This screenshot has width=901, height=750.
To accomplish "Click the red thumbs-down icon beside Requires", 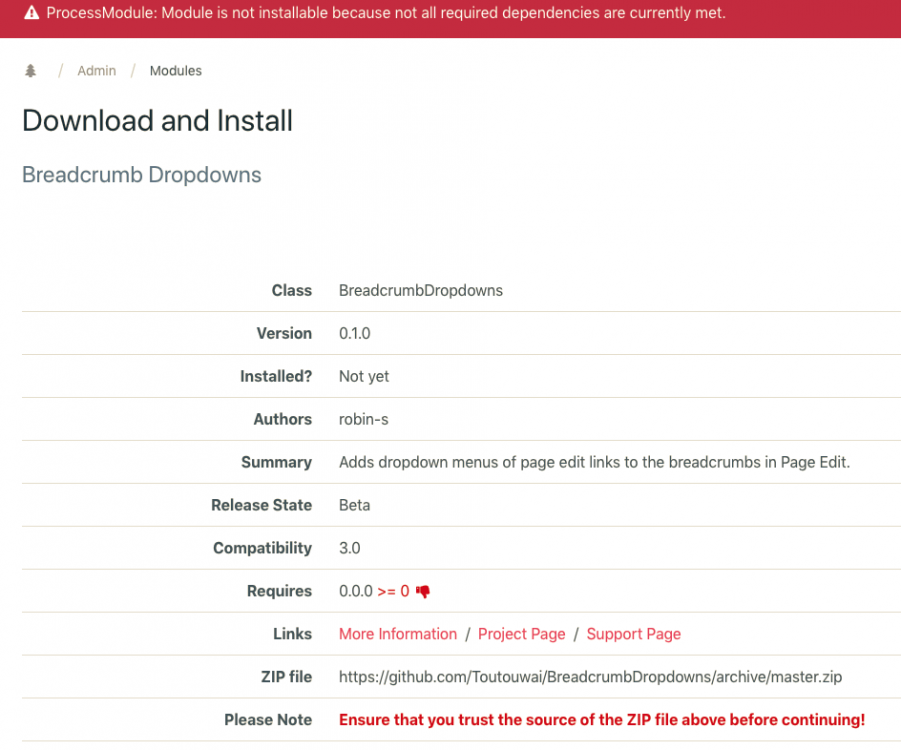I will [x=423, y=592].
